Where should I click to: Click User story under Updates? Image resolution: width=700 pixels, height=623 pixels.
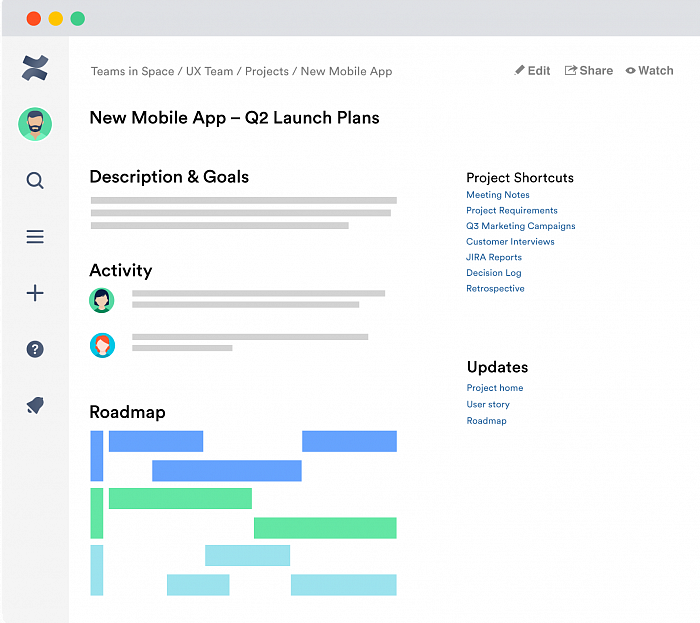point(488,404)
